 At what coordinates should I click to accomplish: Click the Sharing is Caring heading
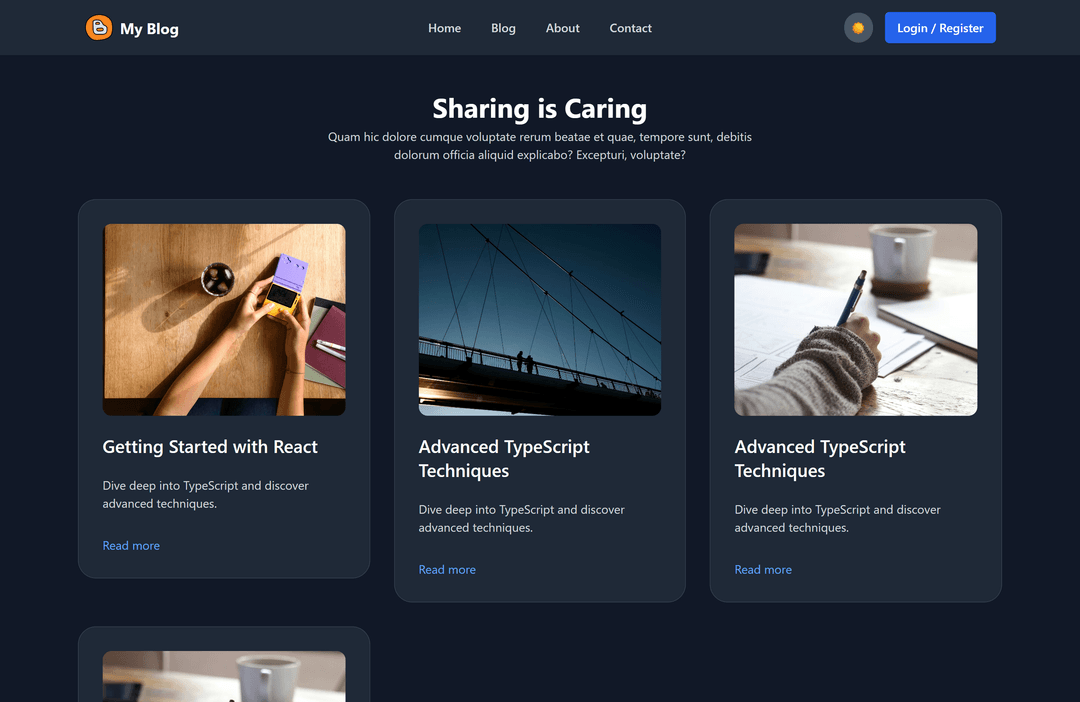tap(539, 108)
